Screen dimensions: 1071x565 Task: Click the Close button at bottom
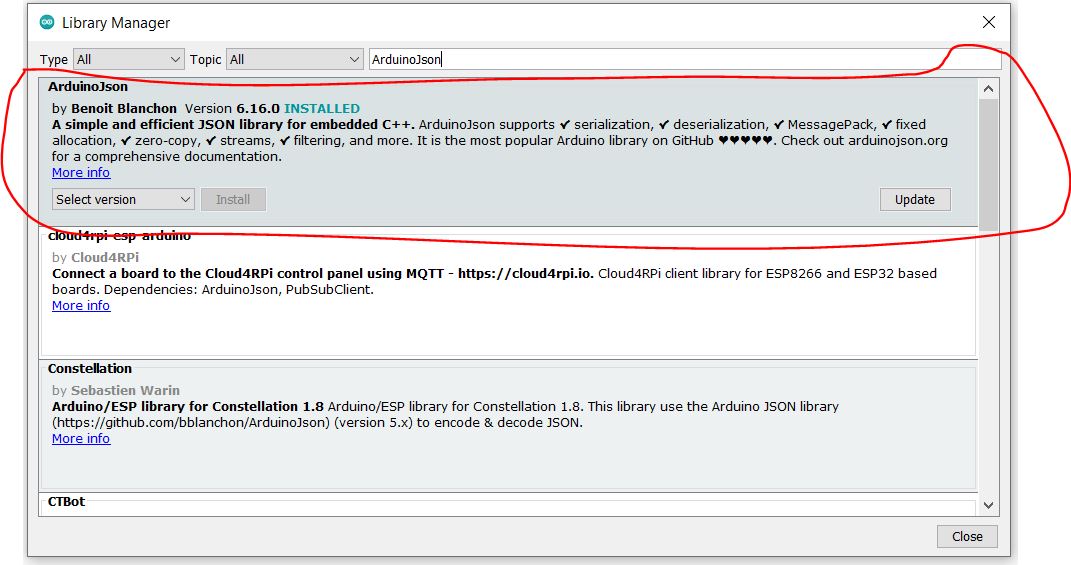pyautogui.click(x=967, y=536)
